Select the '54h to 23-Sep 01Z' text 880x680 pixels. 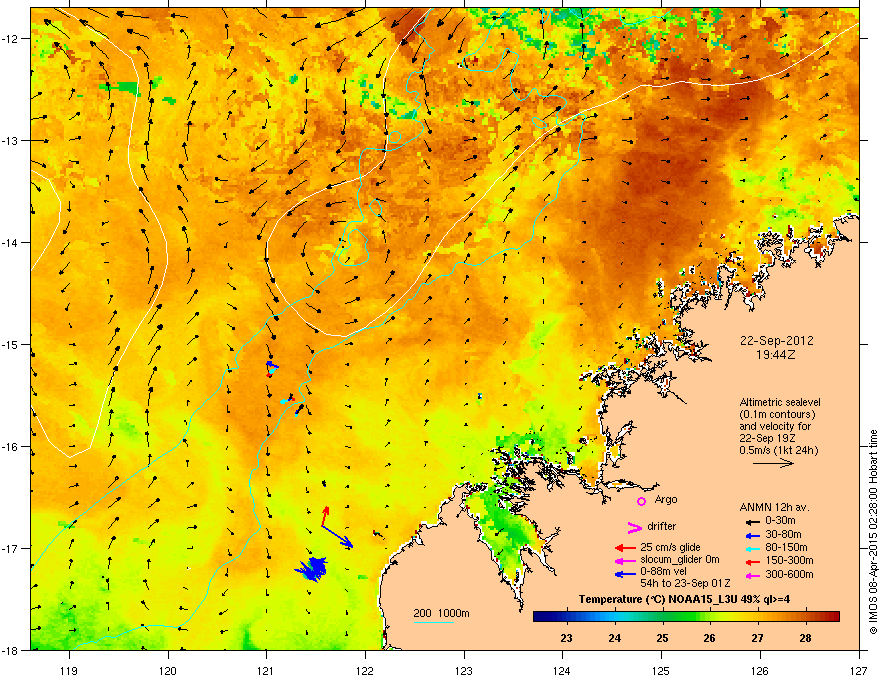click(x=685, y=583)
